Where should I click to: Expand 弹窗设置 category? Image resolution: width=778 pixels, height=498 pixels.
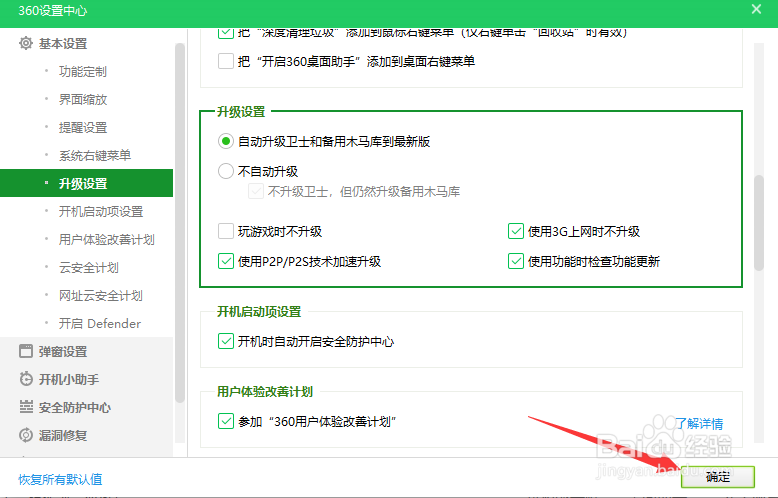[63, 351]
